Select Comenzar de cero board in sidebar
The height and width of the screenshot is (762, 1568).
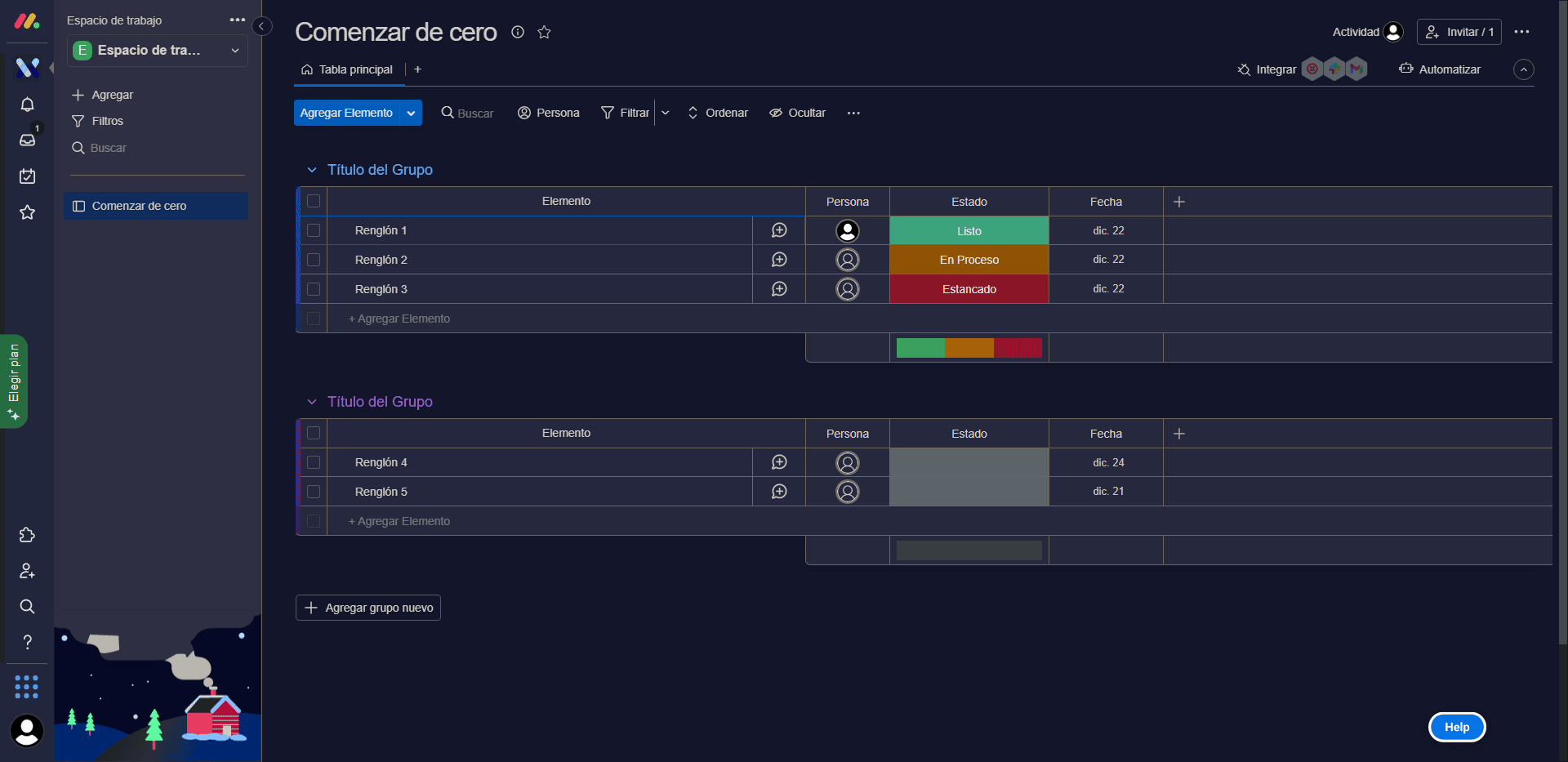click(x=156, y=206)
